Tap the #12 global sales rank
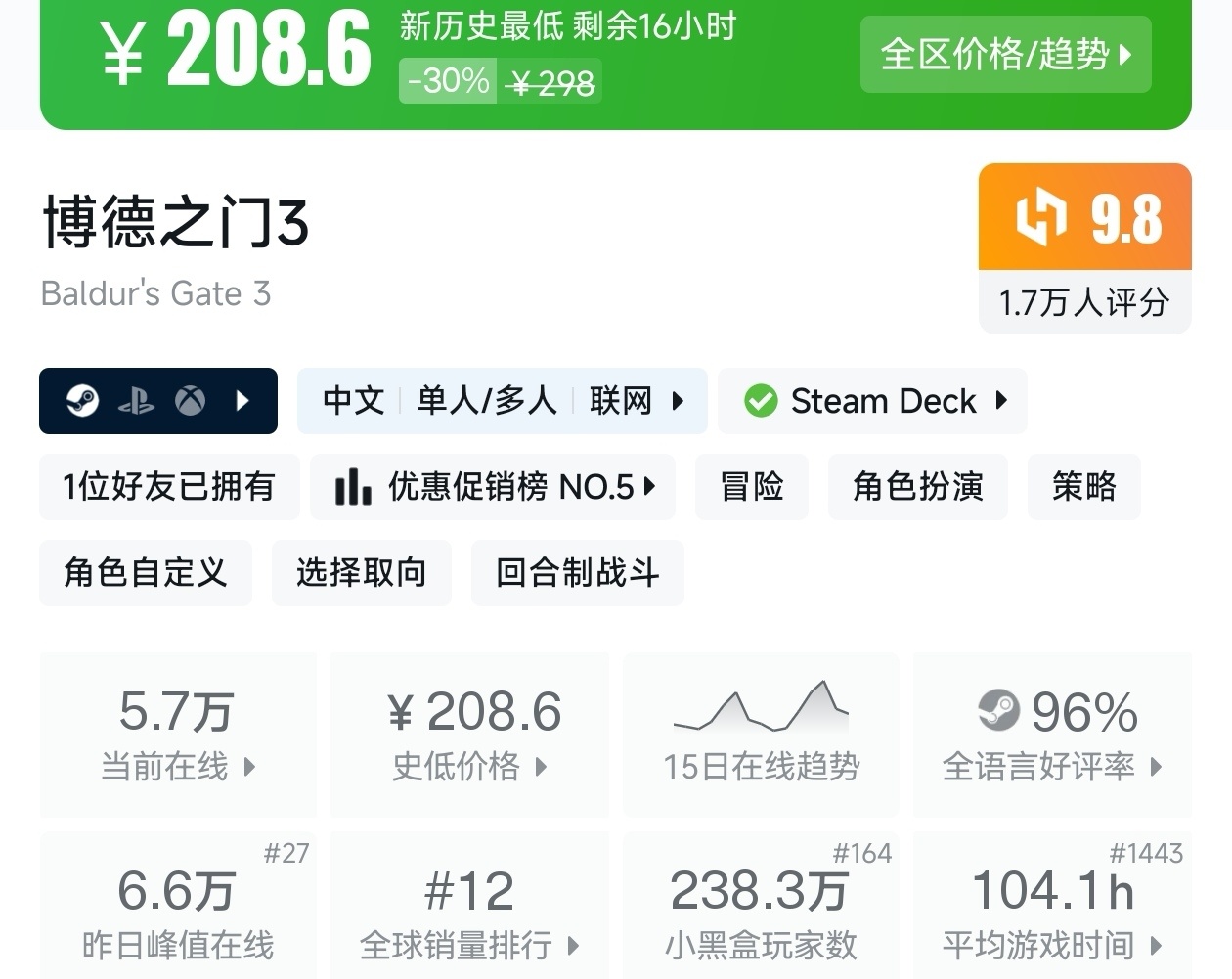 469,891
